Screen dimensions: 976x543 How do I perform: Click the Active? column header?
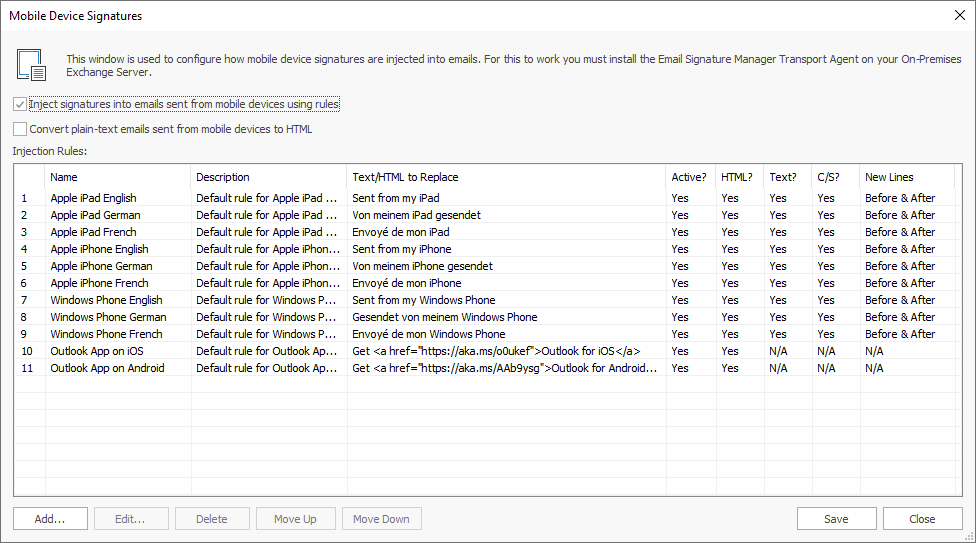point(690,177)
